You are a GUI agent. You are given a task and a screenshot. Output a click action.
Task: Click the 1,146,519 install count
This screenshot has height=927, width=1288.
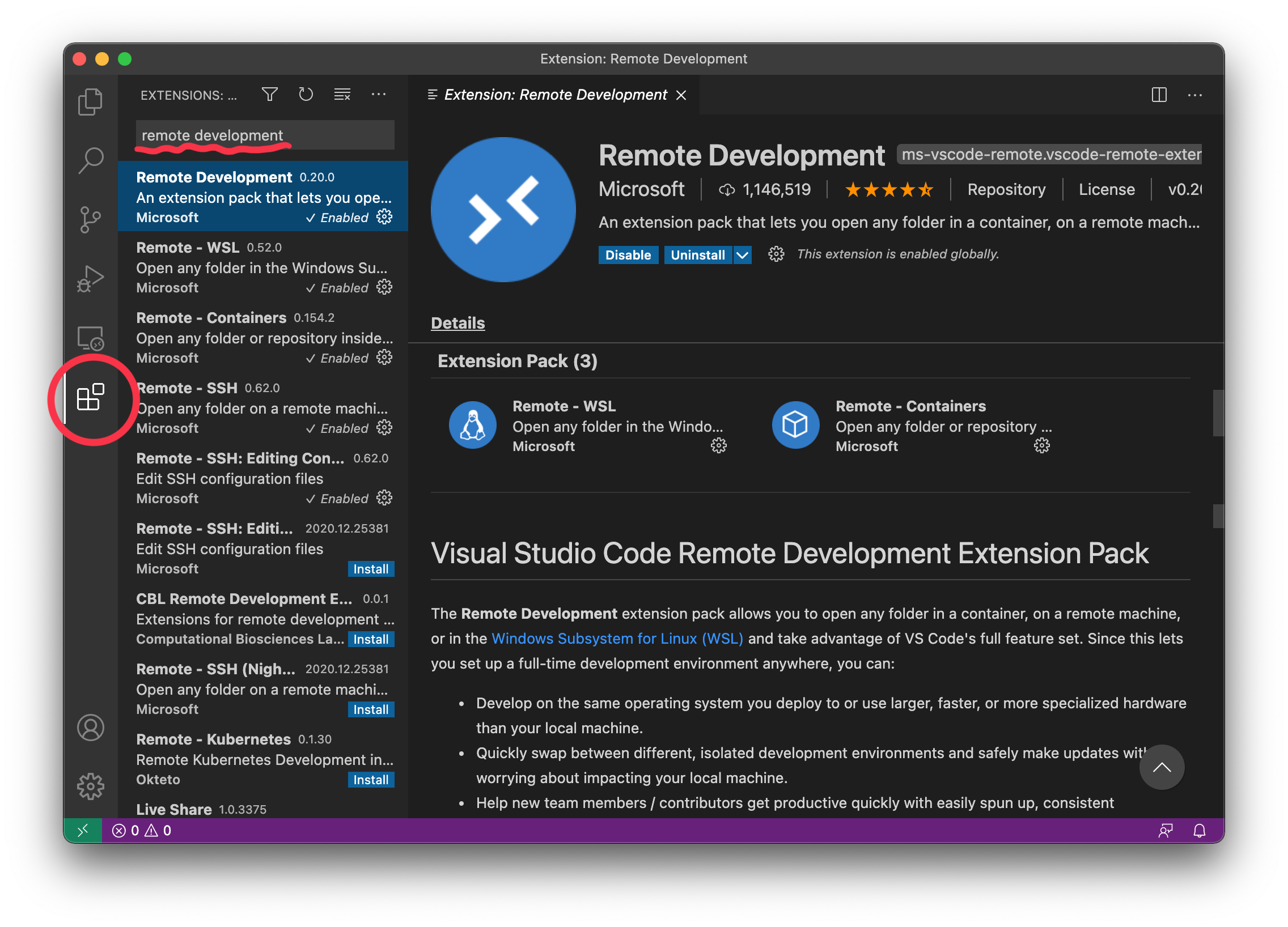pyautogui.click(x=765, y=189)
